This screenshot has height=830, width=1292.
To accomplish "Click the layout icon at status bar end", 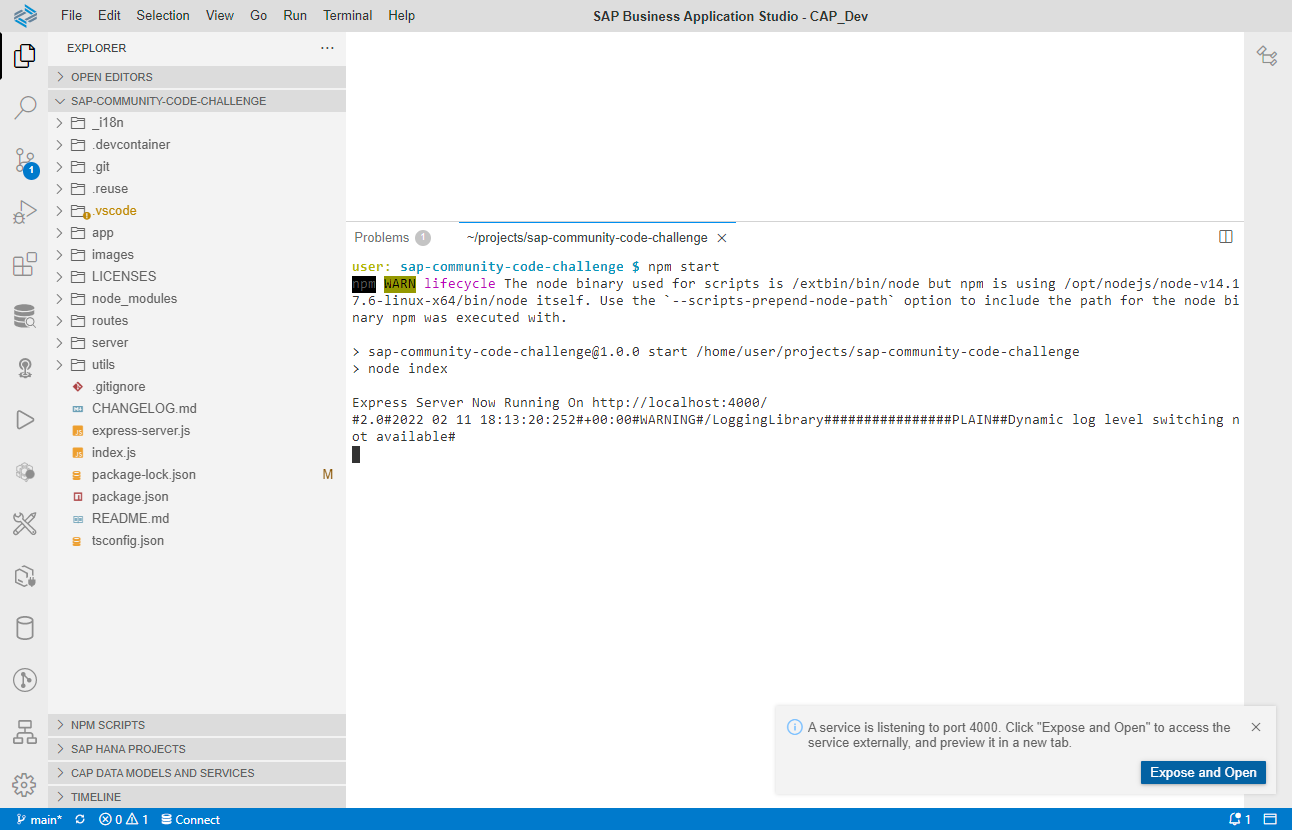I will (1272, 819).
